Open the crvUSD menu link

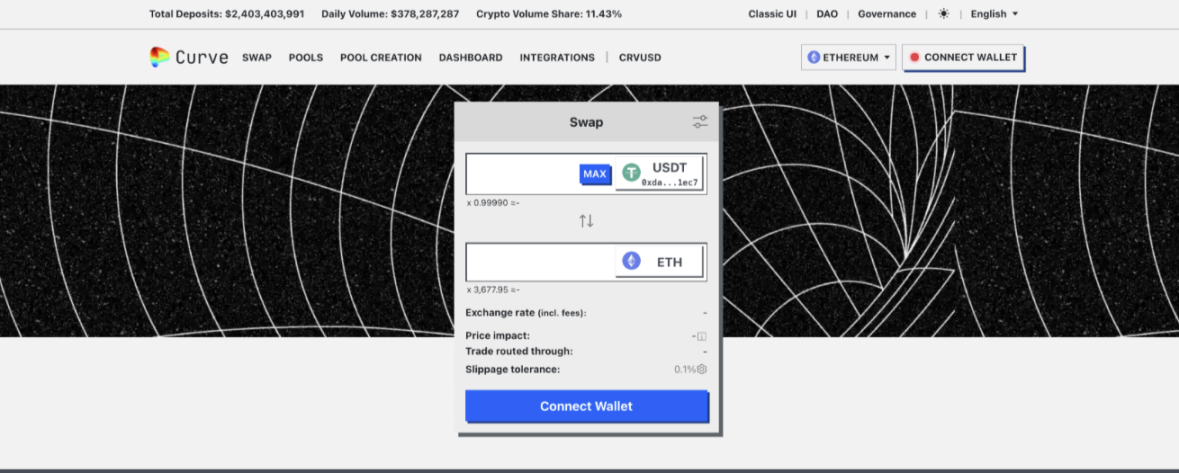640,58
